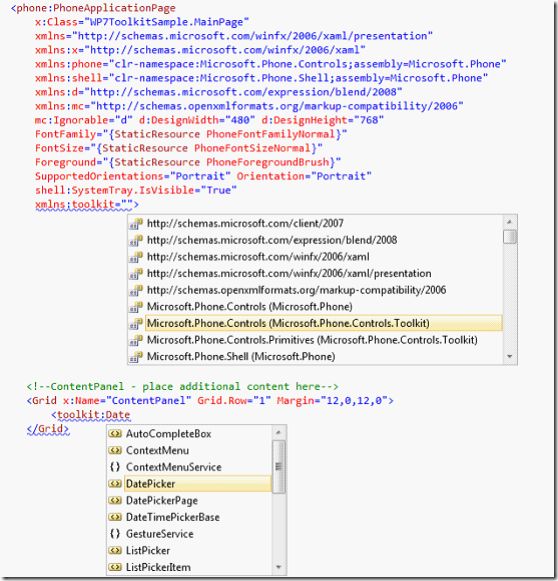Click element icon beside DateTimePickerBase

[x=115, y=517]
